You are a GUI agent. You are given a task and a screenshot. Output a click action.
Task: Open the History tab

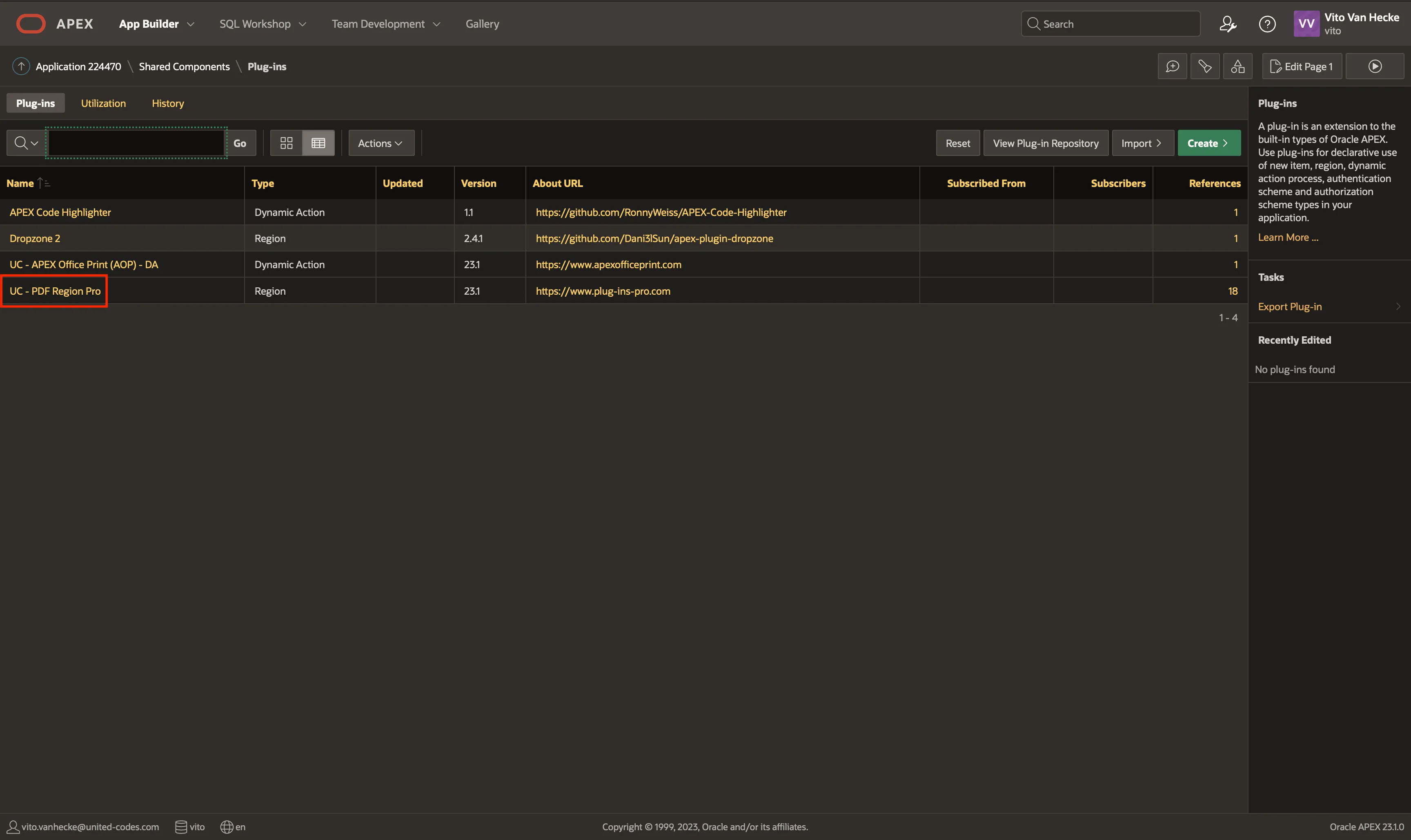click(168, 104)
